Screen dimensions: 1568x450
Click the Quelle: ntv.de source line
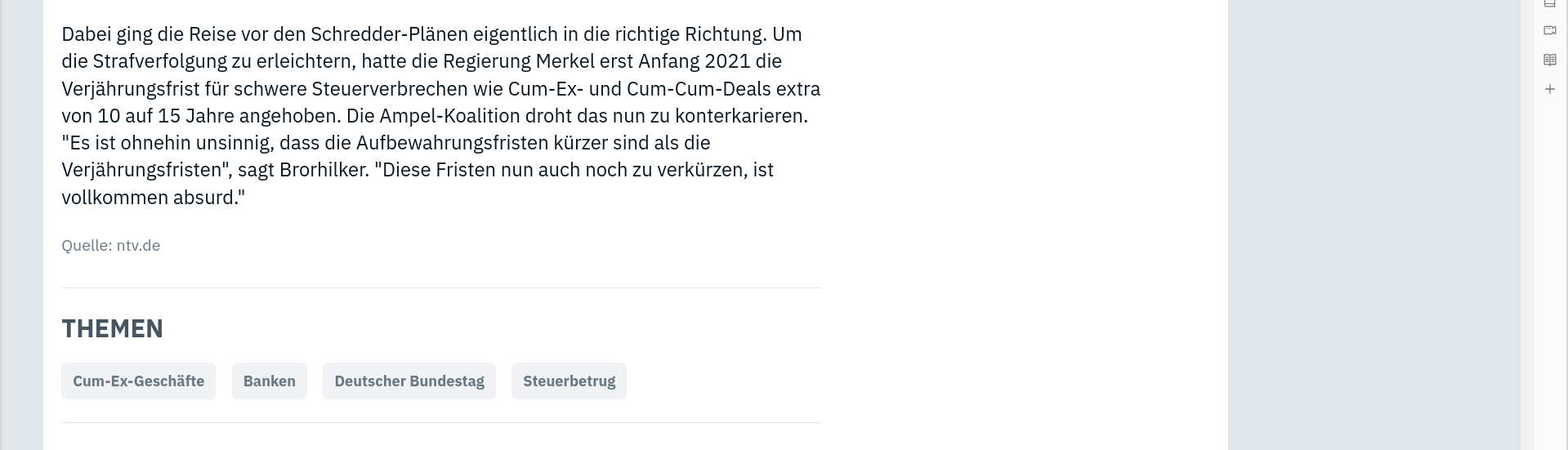click(x=110, y=246)
